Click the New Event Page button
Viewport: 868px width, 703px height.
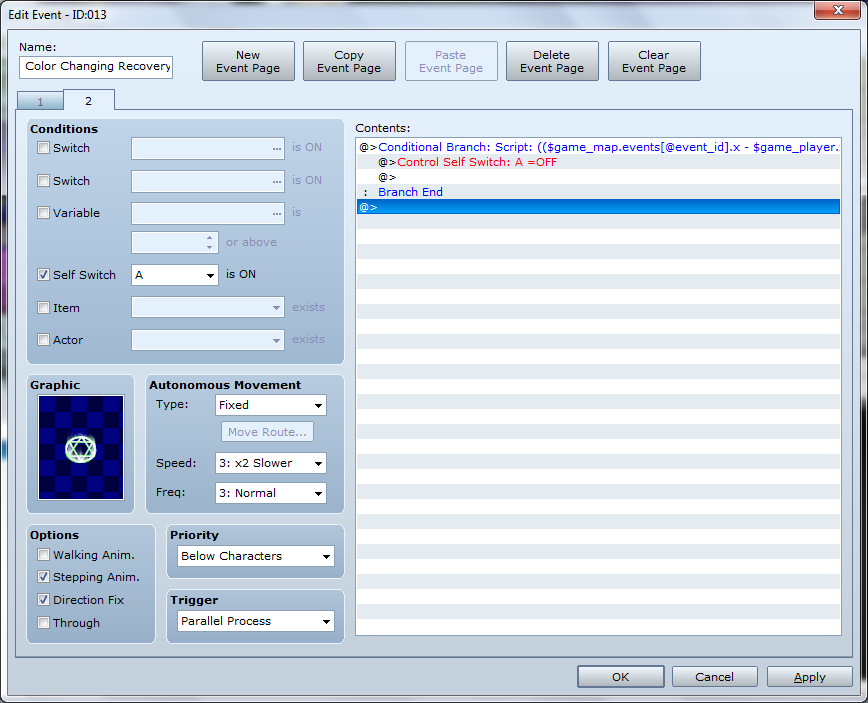click(x=248, y=61)
